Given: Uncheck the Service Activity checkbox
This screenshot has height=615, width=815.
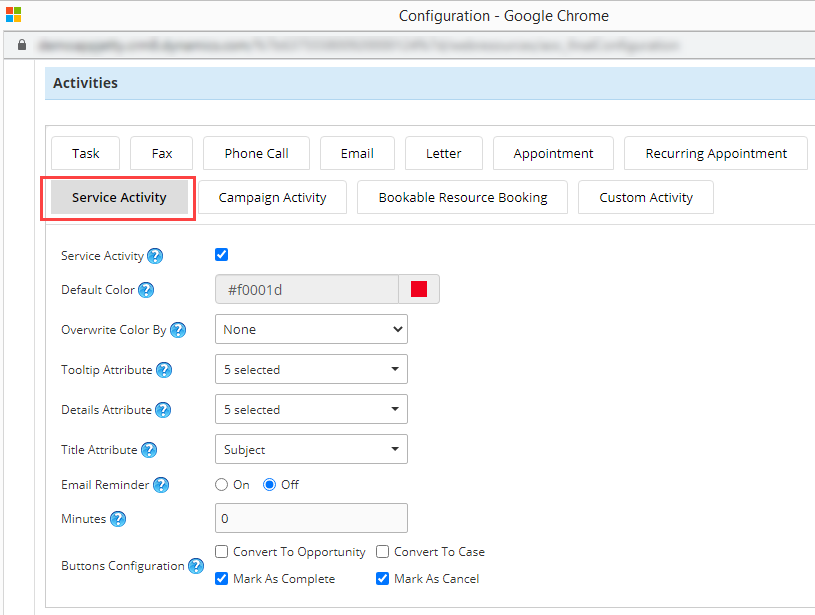Looking at the screenshot, I should [222, 255].
